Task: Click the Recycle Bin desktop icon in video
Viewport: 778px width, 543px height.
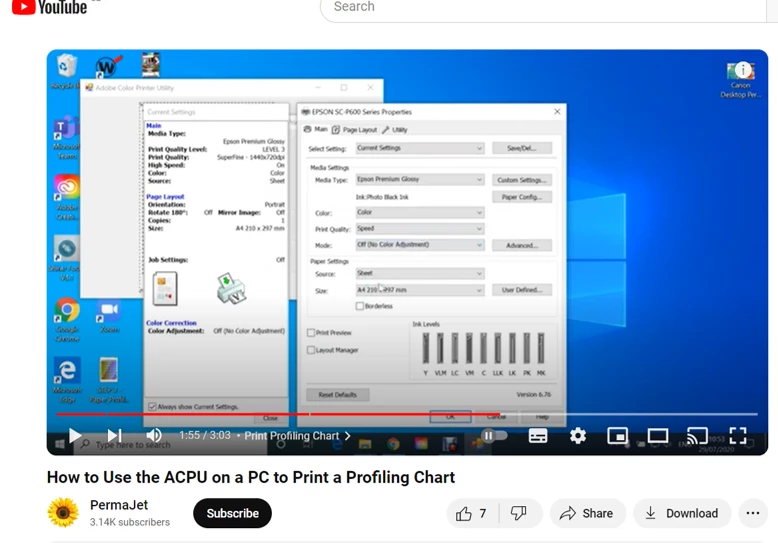Action: click(x=66, y=71)
